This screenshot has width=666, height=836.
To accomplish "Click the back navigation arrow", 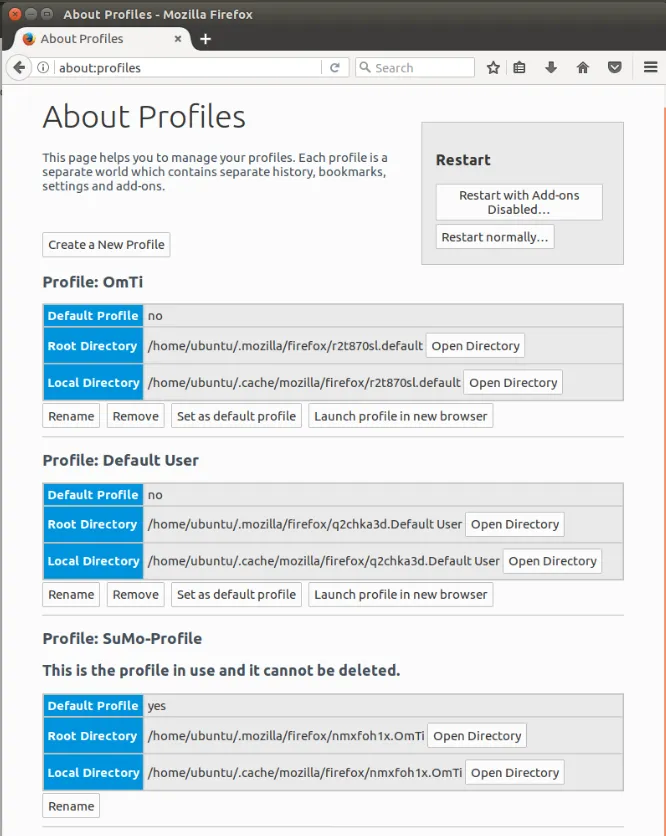I will pyautogui.click(x=20, y=67).
